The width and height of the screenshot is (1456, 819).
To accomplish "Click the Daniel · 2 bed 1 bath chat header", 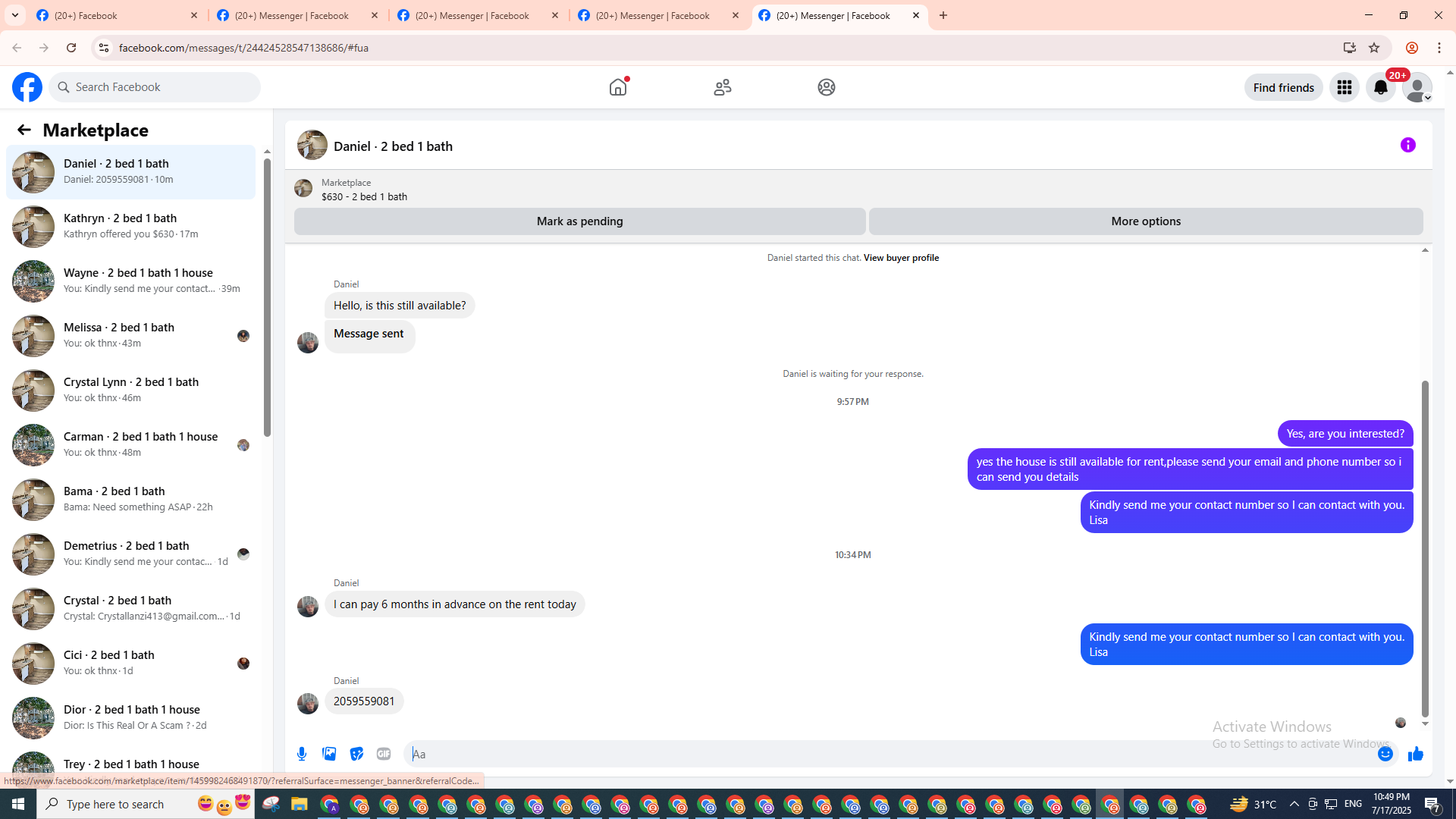I will click(x=393, y=146).
